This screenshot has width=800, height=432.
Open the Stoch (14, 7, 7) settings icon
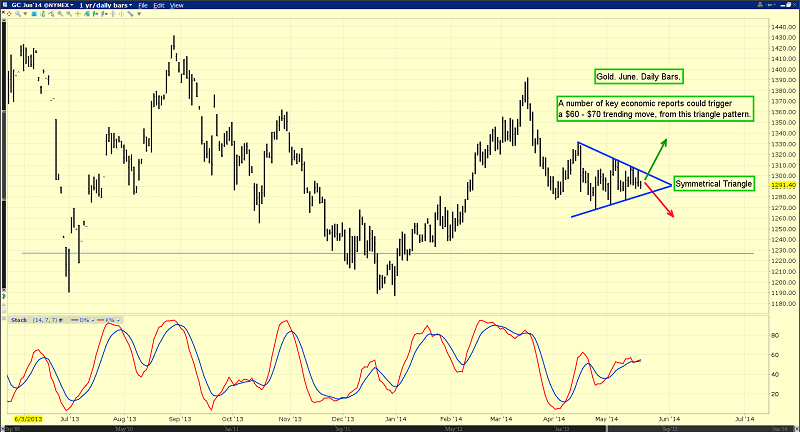pyautogui.click(x=62, y=320)
